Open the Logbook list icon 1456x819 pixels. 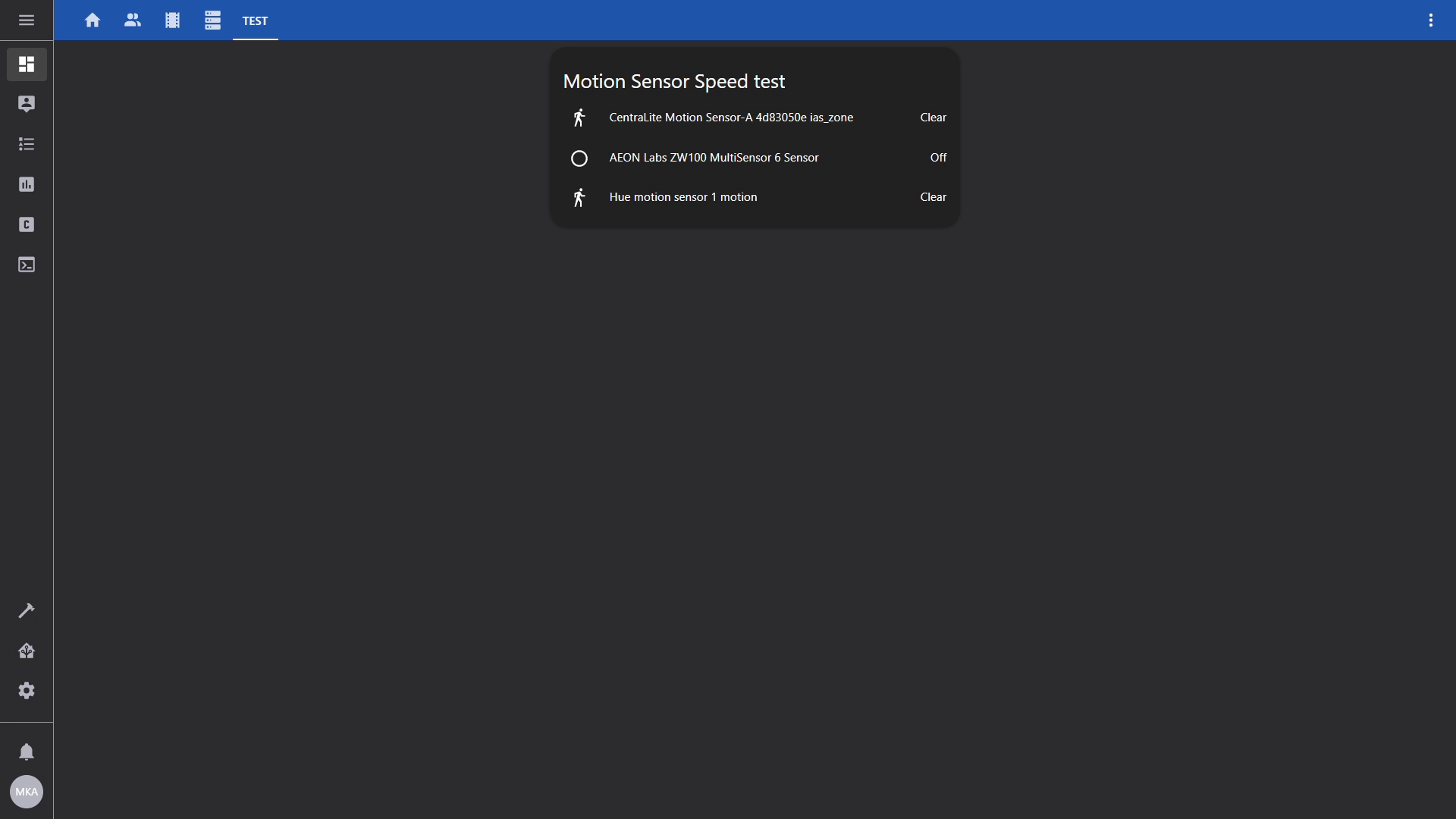coord(27,144)
